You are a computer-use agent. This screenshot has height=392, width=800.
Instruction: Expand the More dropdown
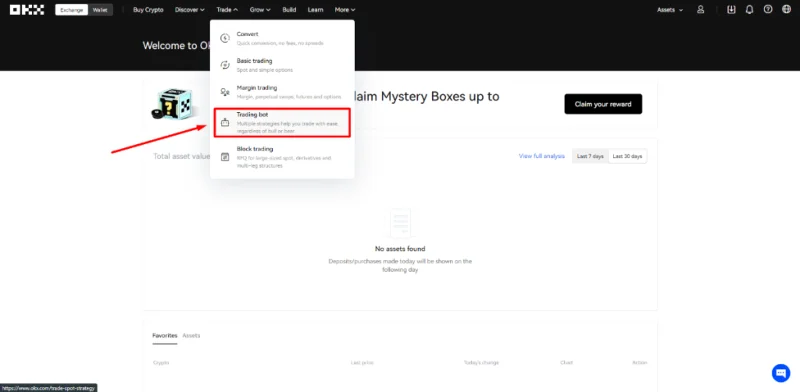(x=345, y=10)
